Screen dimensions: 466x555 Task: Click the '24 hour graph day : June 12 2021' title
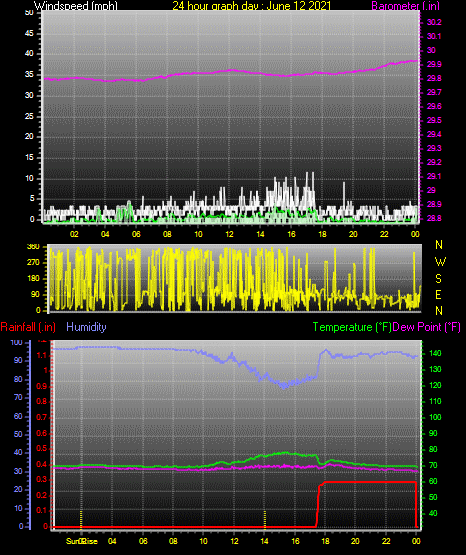pyautogui.click(x=252, y=6)
